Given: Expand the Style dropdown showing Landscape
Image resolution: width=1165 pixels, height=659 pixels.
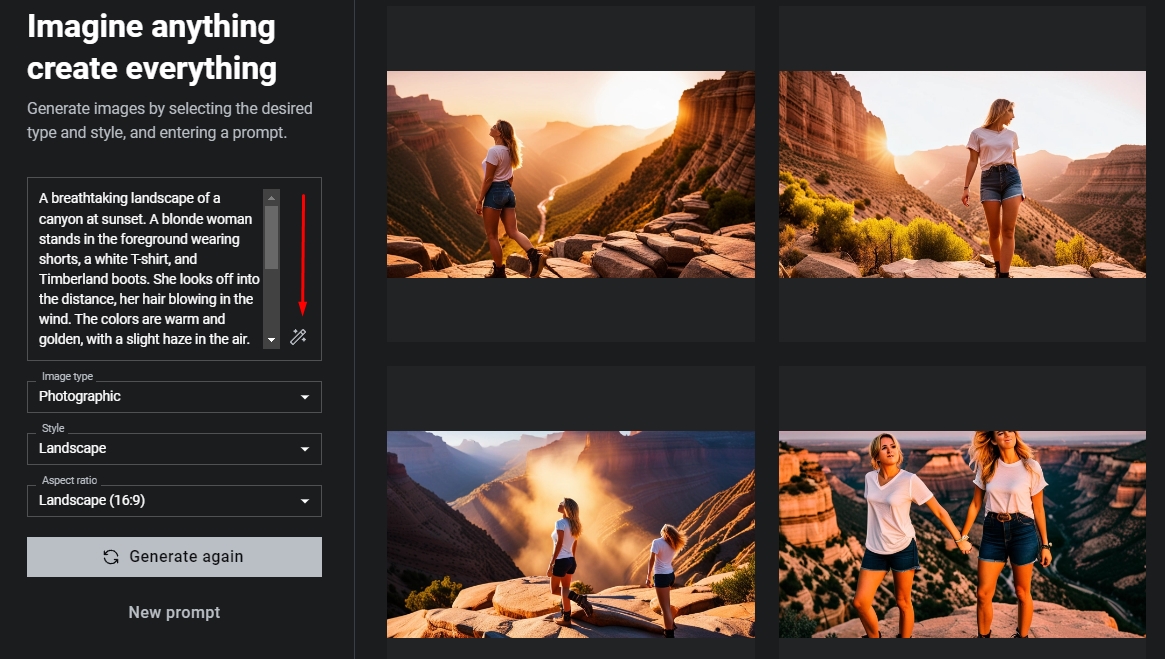Looking at the screenshot, I should point(160,449).
